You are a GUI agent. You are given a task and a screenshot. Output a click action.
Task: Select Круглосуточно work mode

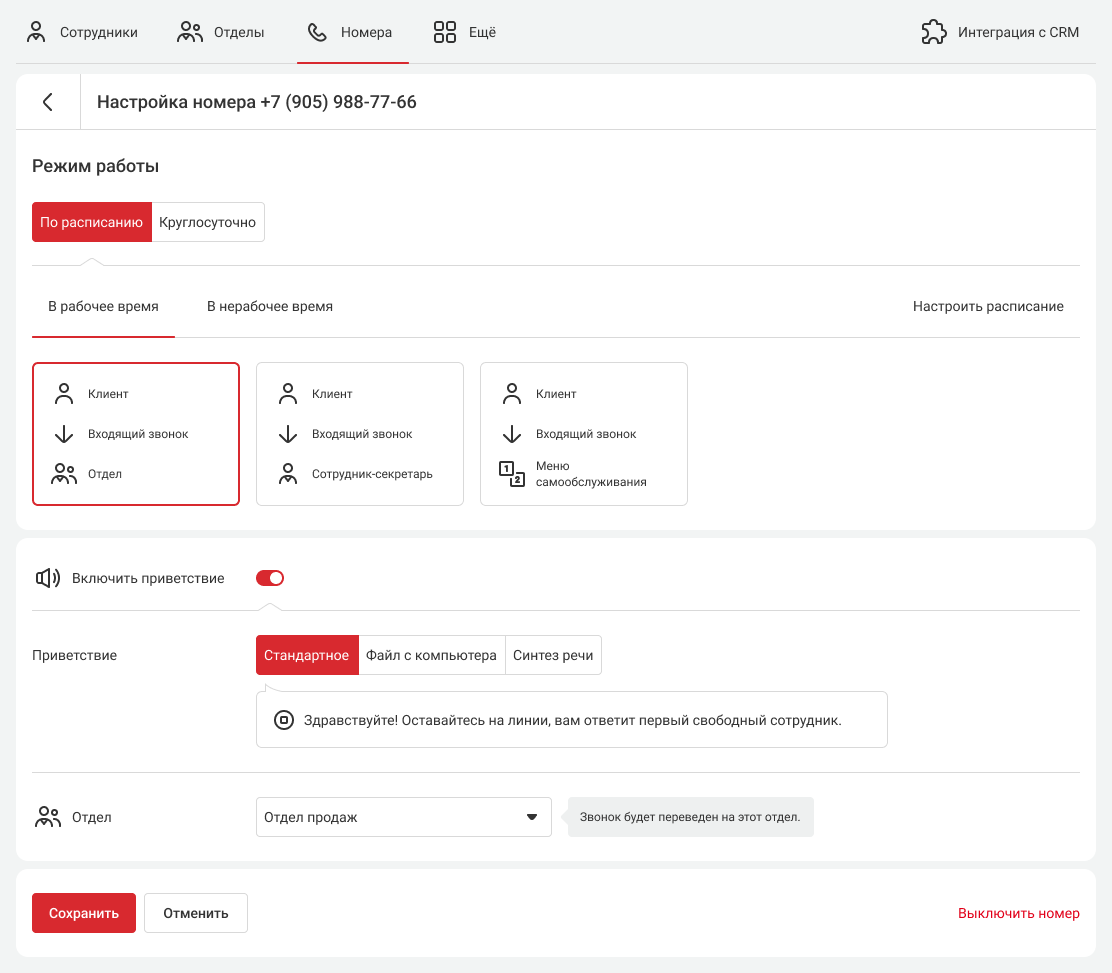(208, 222)
